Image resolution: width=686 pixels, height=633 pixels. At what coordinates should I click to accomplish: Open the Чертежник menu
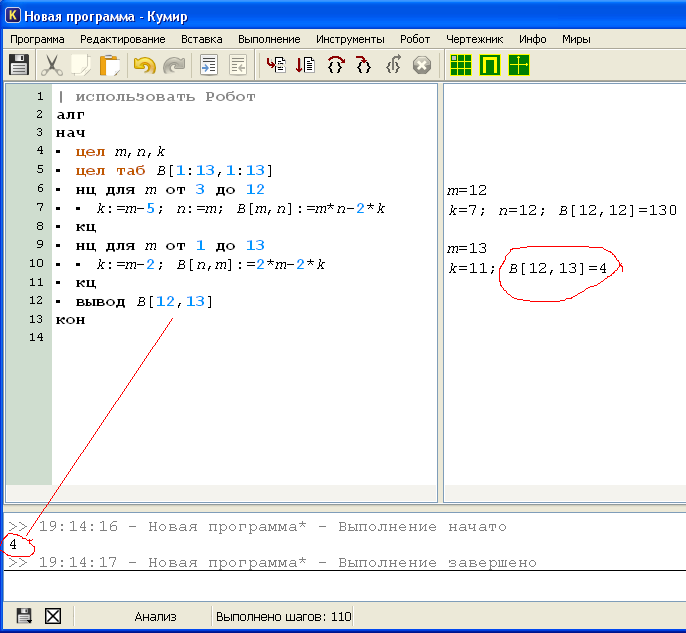point(474,39)
